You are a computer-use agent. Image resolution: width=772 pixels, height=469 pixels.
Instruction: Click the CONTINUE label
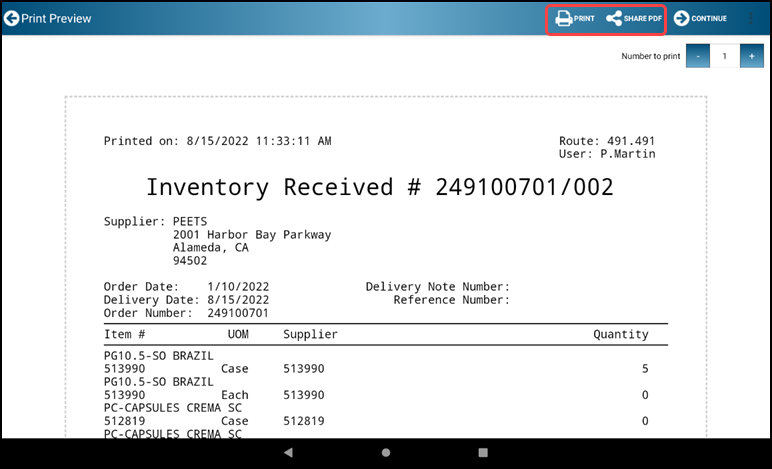pos(709,19)
